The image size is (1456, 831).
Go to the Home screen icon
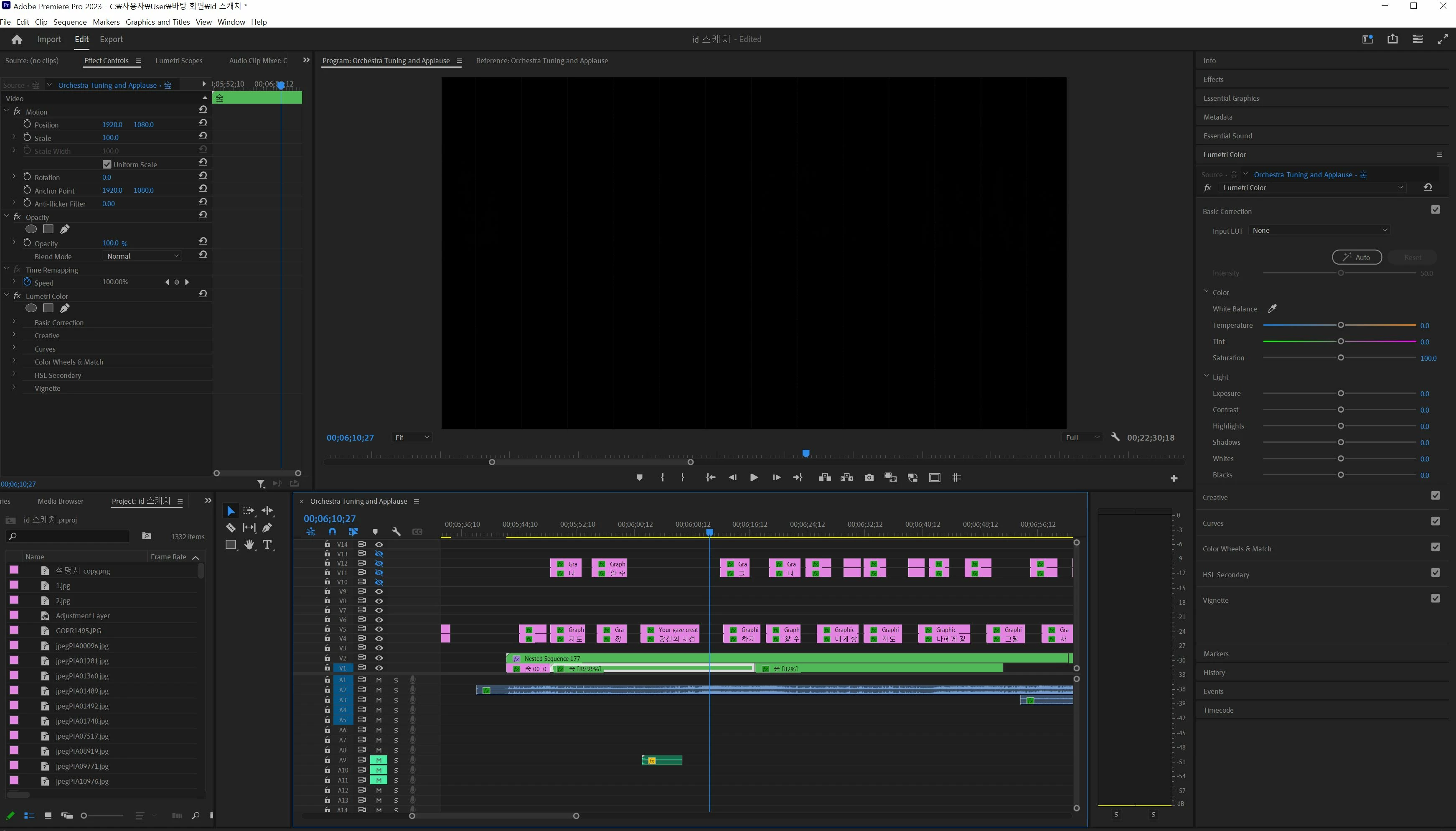point(17,39)
